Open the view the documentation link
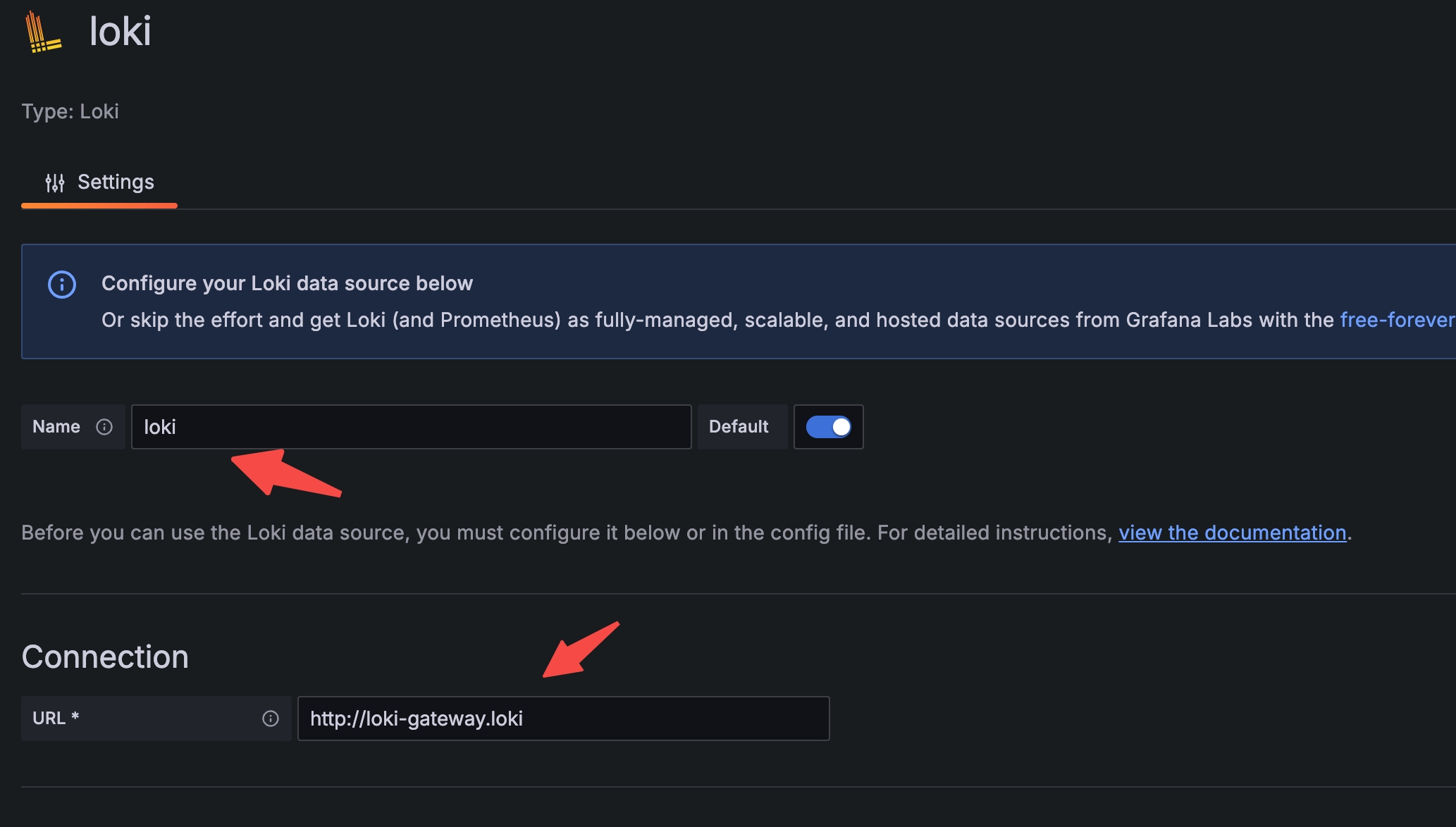1456x827 pixels. click(1232, 533)
